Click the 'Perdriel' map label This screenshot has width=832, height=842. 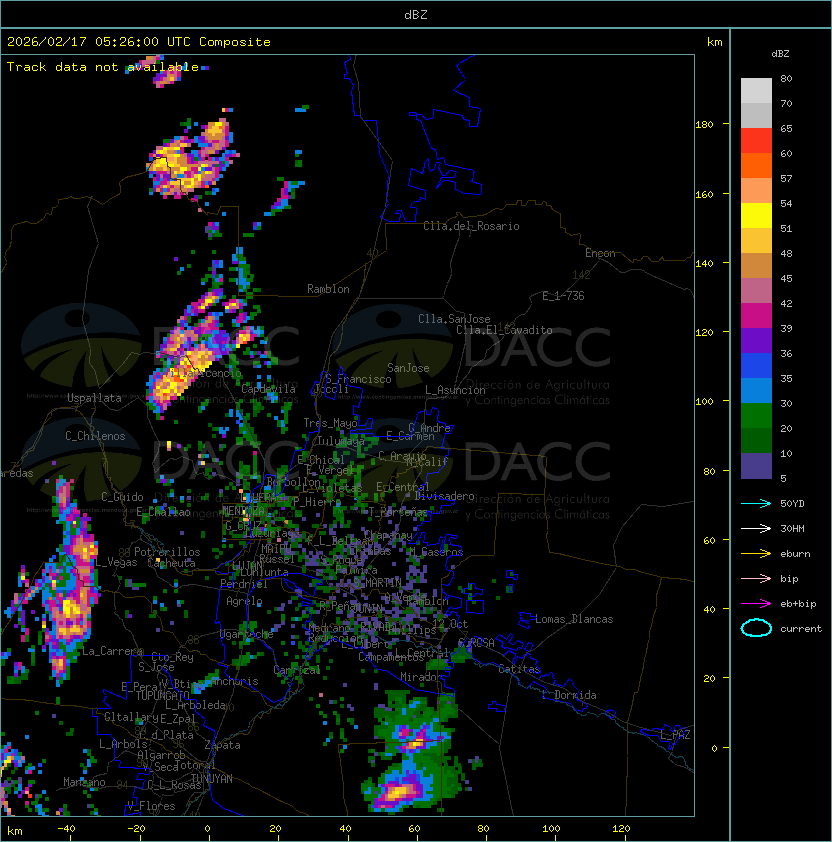[244, 584]
